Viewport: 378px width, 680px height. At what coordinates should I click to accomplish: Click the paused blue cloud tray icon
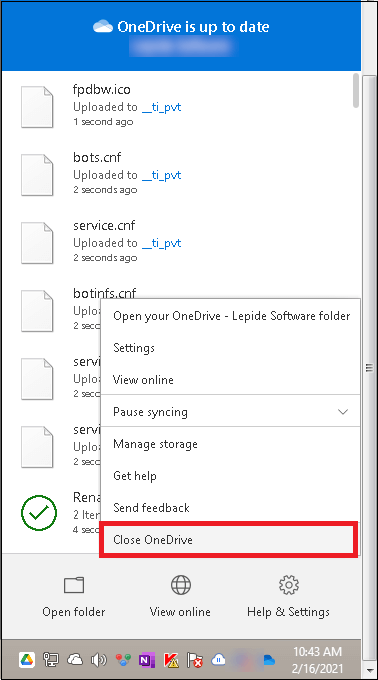[218, 660]
